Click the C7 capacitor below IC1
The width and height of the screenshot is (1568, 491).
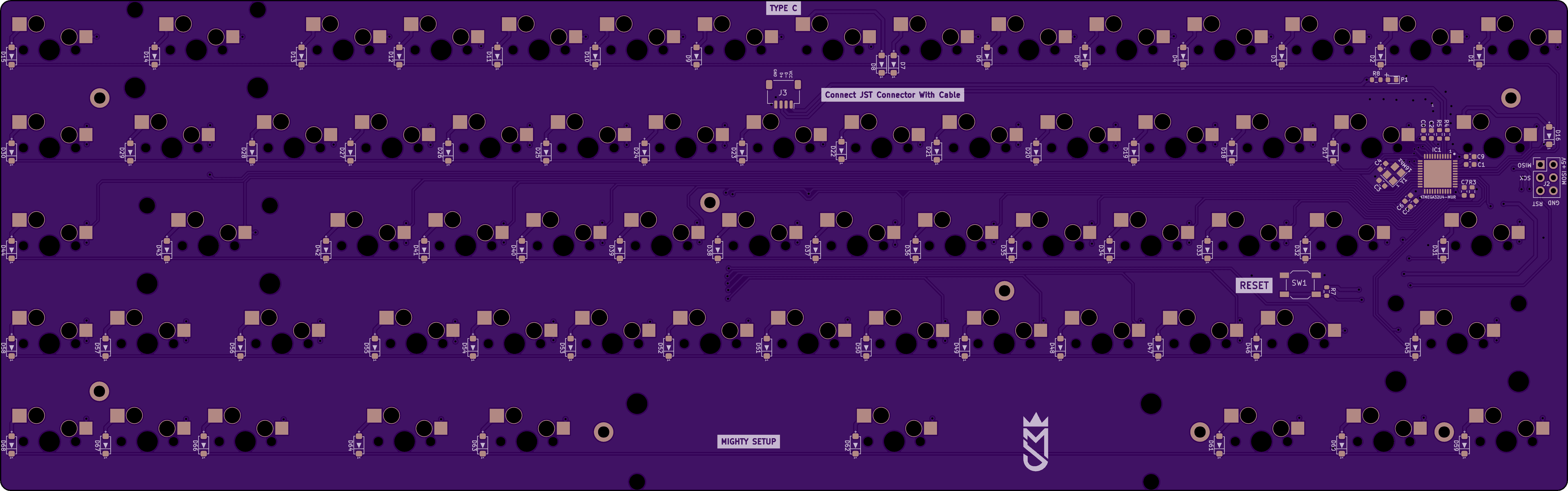pyautogui.click(x=1464, y=192)
